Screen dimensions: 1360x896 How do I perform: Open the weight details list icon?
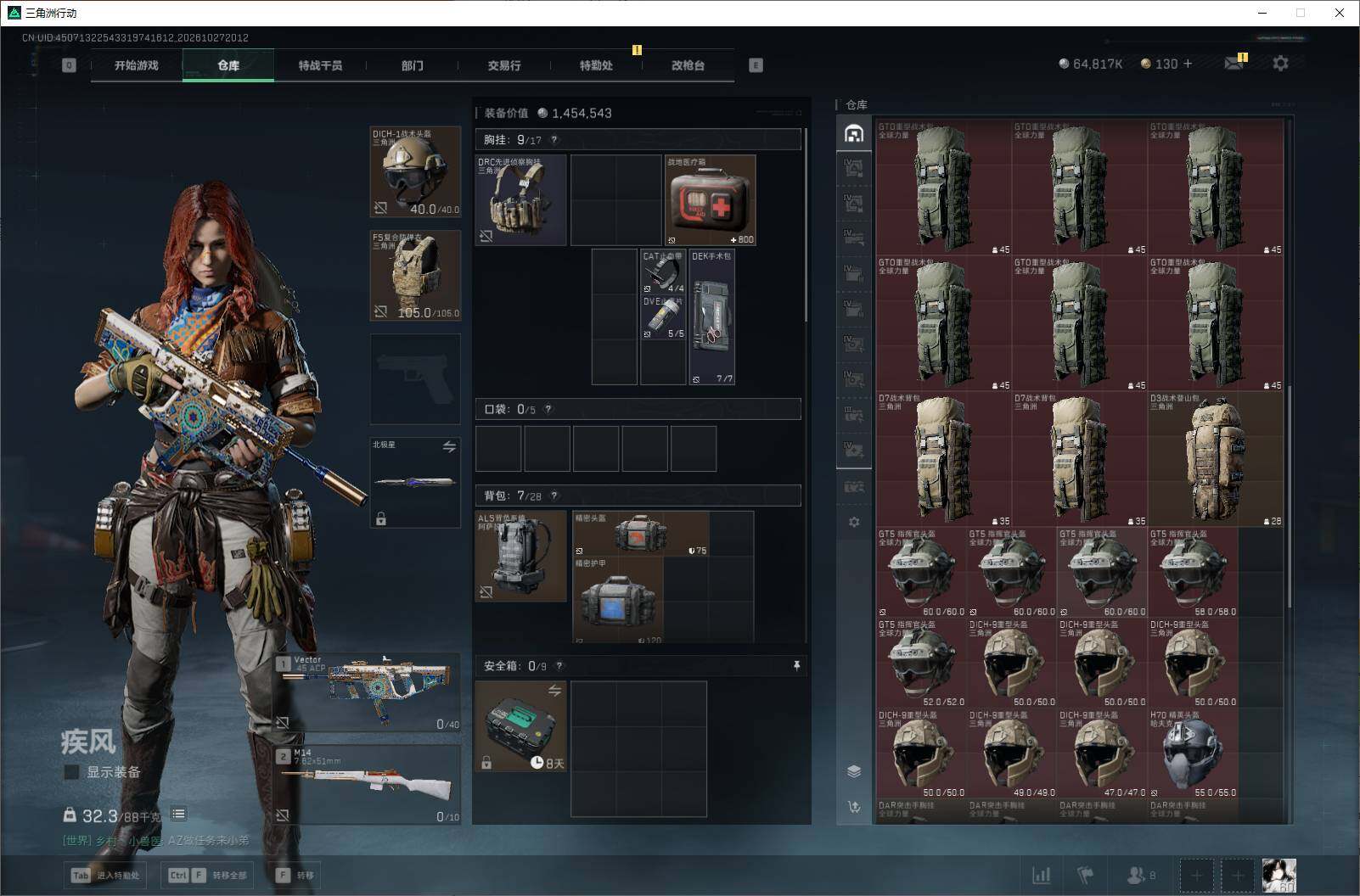point(178,815)
